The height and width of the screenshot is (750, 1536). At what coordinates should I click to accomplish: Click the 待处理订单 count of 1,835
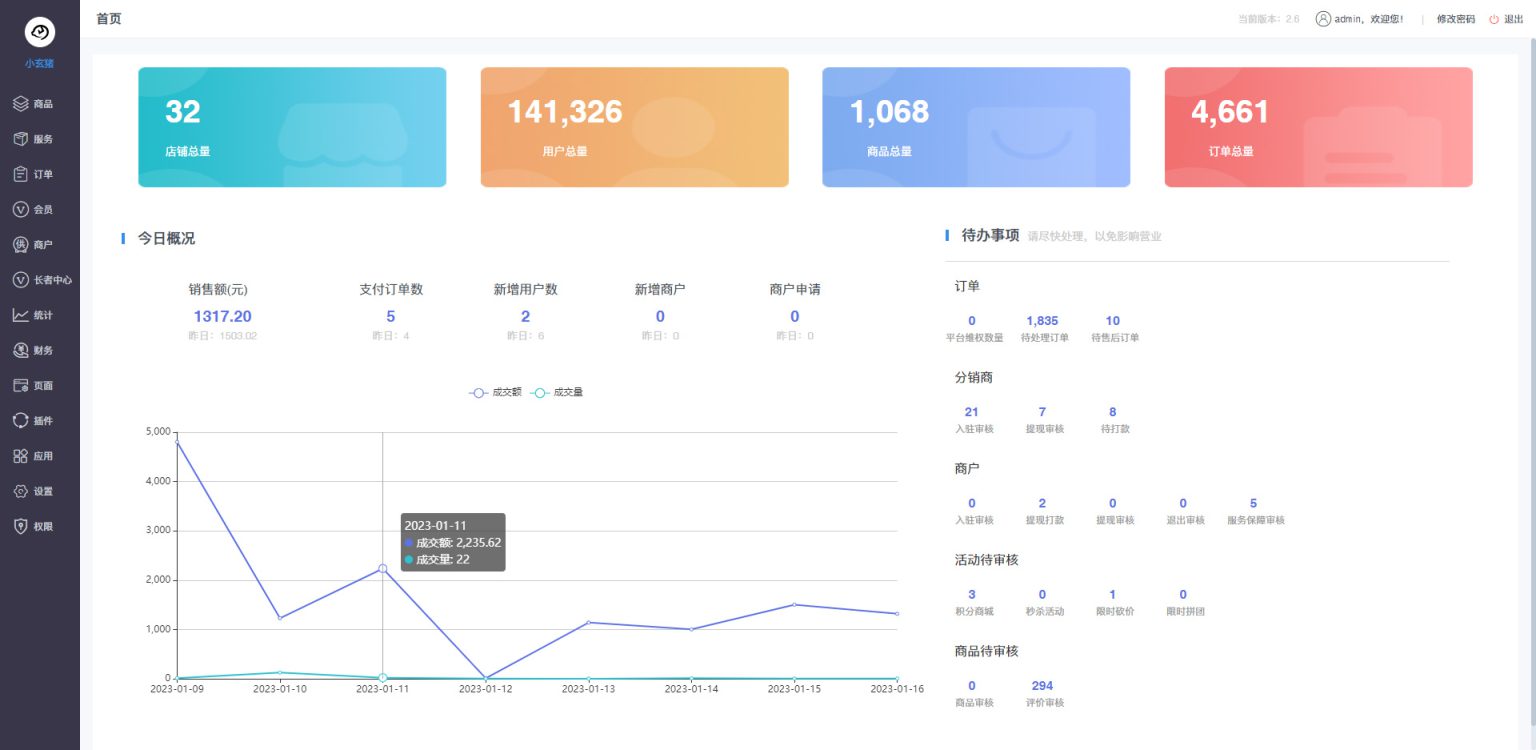pos(1041,321)
